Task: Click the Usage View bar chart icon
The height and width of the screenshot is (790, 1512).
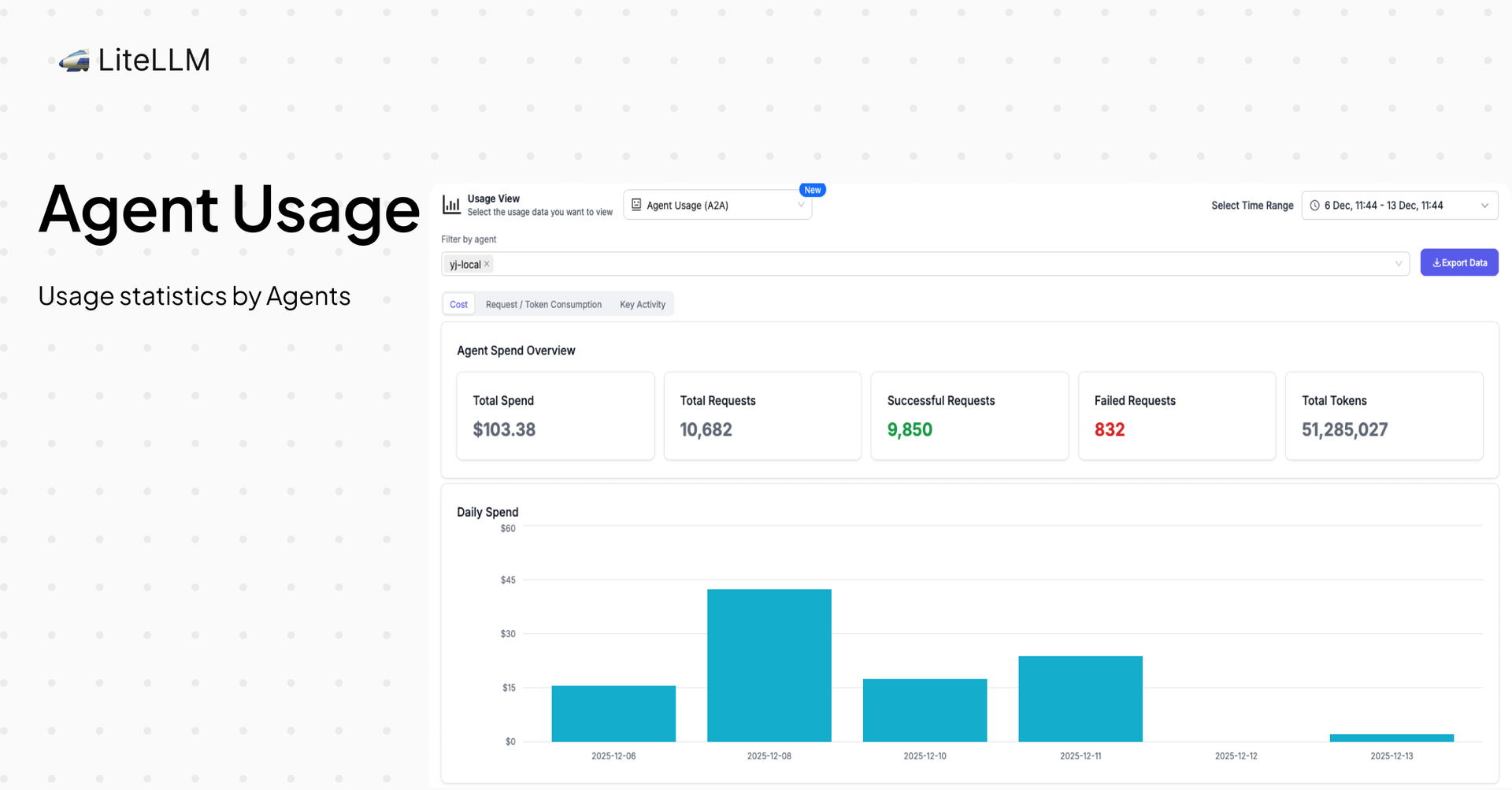Action: tap(451, 205)
